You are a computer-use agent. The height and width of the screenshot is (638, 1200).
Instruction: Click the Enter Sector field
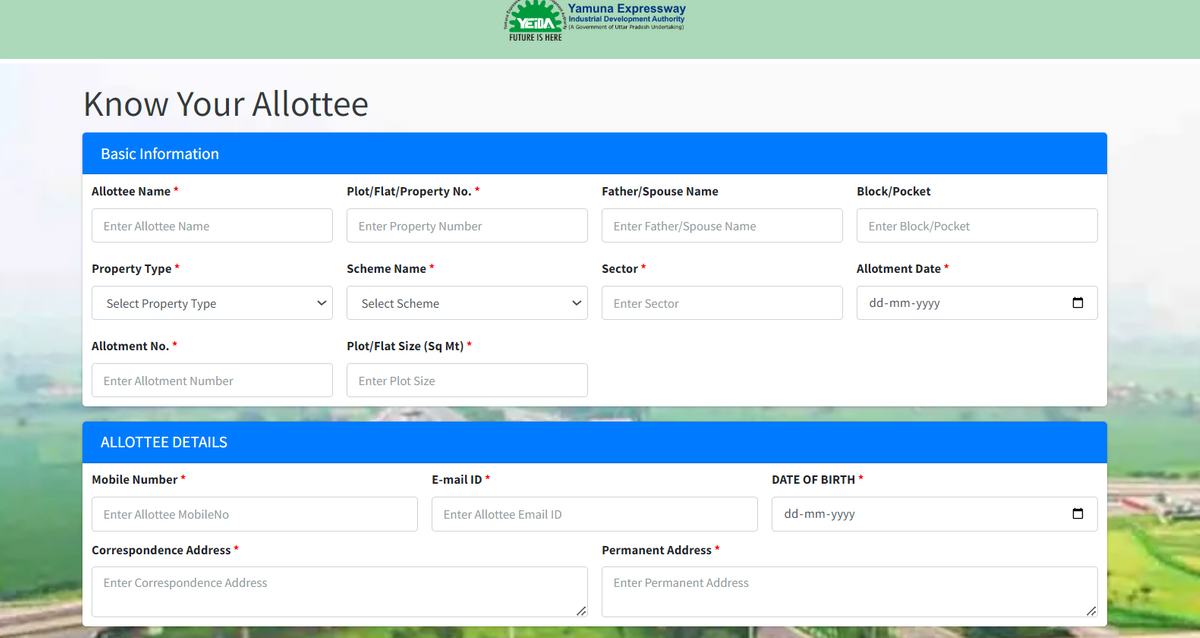[x=721, y=303]
